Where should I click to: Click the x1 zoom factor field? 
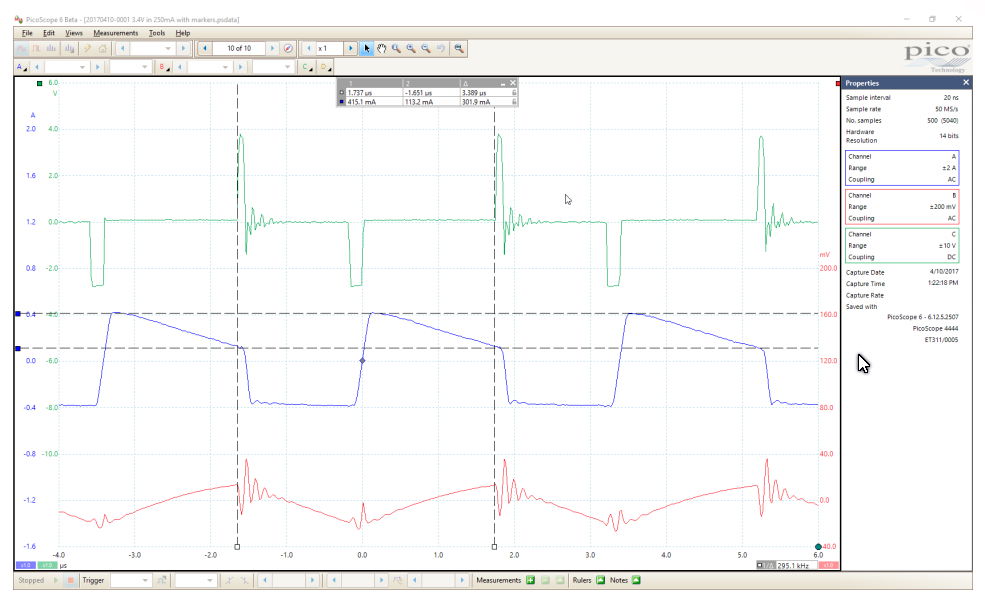coord(330,48)
